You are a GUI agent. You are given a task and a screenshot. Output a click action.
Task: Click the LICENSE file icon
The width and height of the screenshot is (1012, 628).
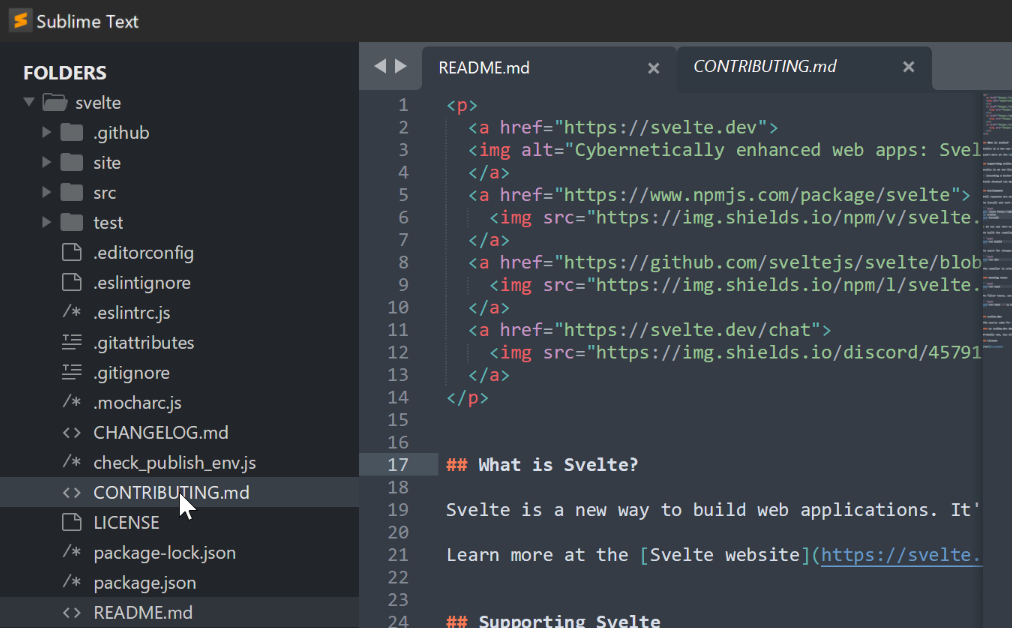(72, 522)
